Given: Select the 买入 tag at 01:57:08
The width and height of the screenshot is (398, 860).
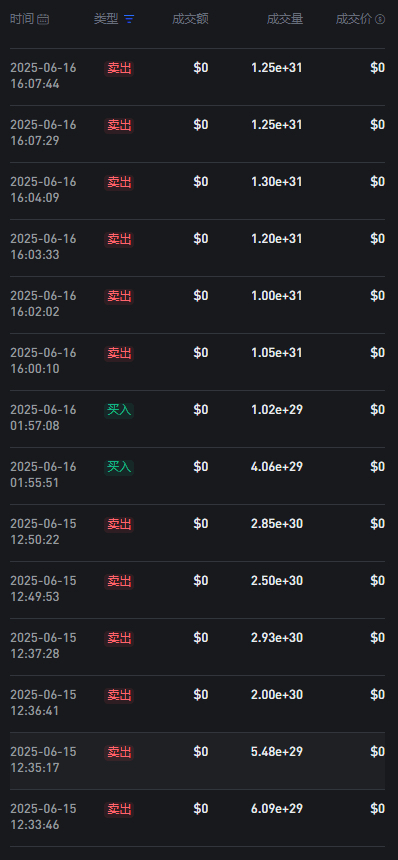Looking at the screenshot, I should click(x=119, y=411).
